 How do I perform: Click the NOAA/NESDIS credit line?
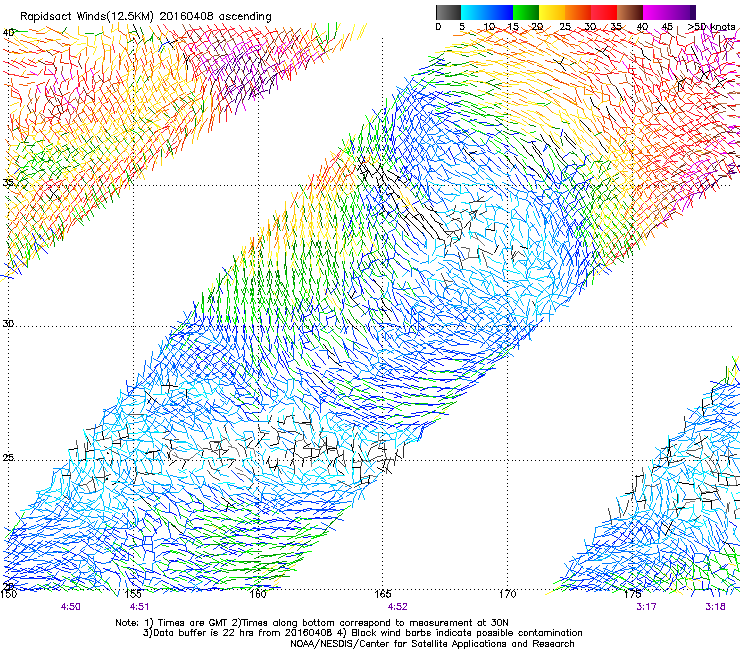pyautogui.click(x=432, y=644)
